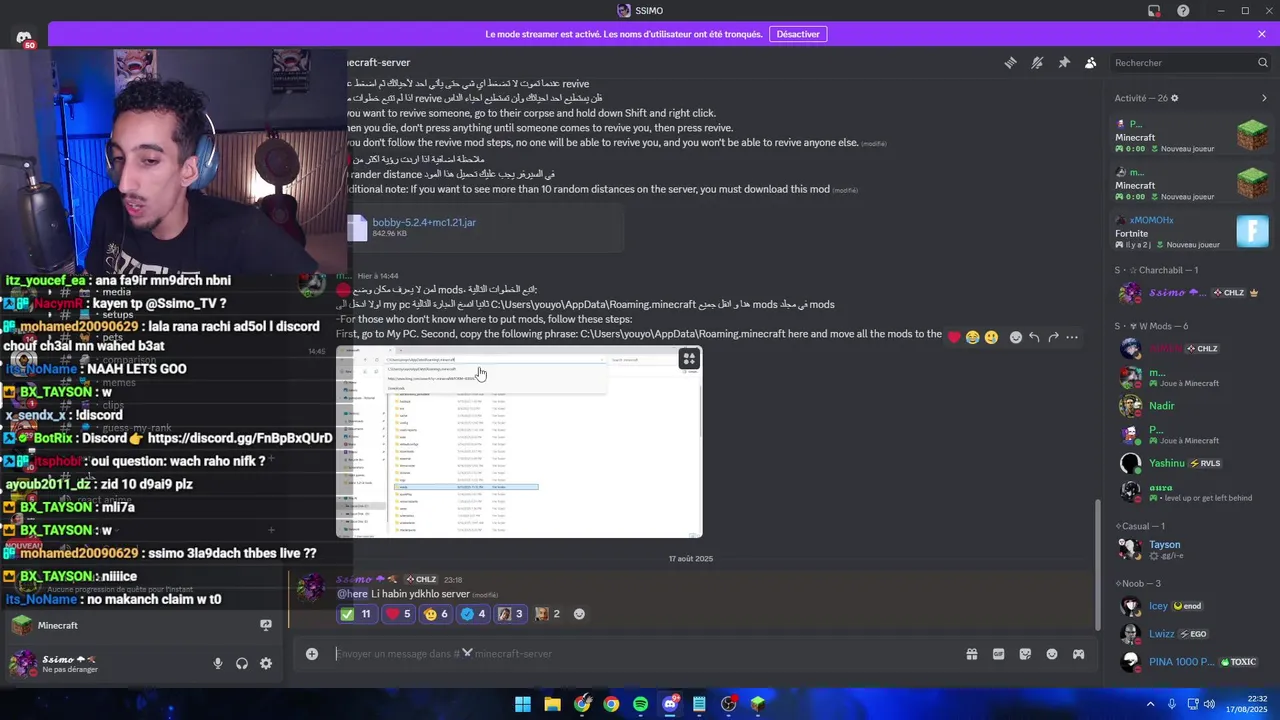Screen dimensions: 1280x720
Task: Add a new reaction below message
Action: [579, 614]
